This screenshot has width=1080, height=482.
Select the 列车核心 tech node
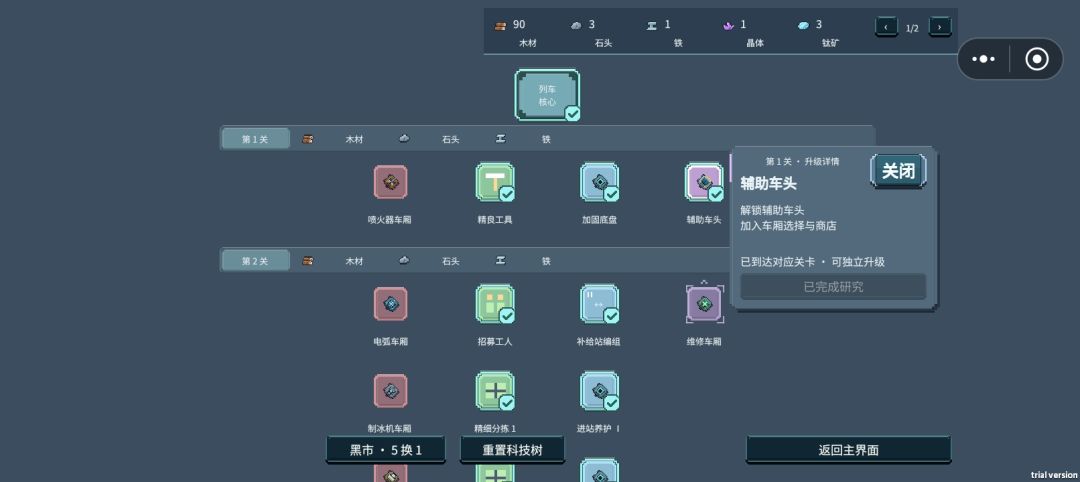(547, 95)
